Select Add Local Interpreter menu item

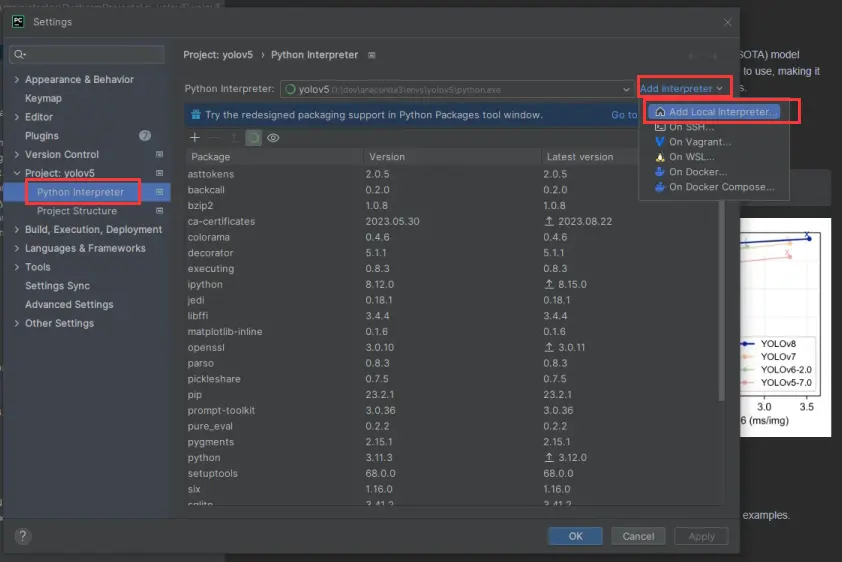click(x=714, y=112)
